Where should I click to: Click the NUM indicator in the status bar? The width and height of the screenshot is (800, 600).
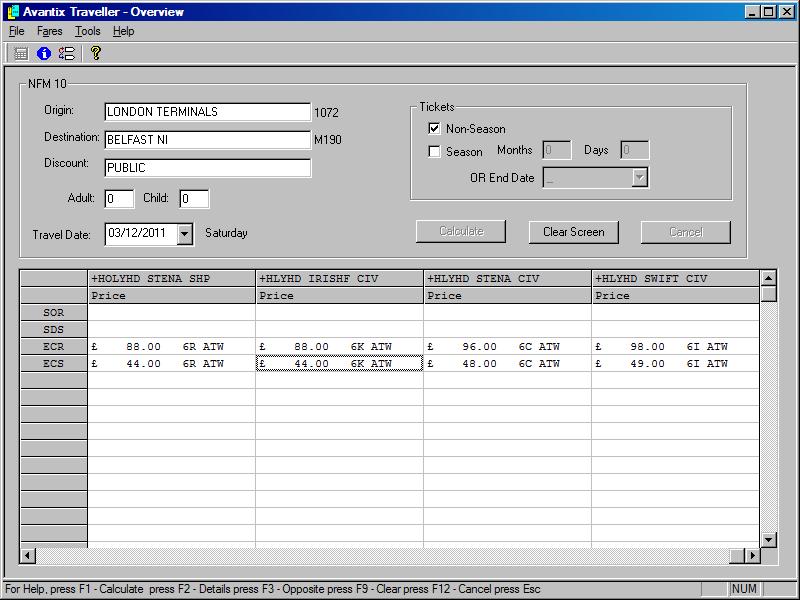(x=744, y=589)
